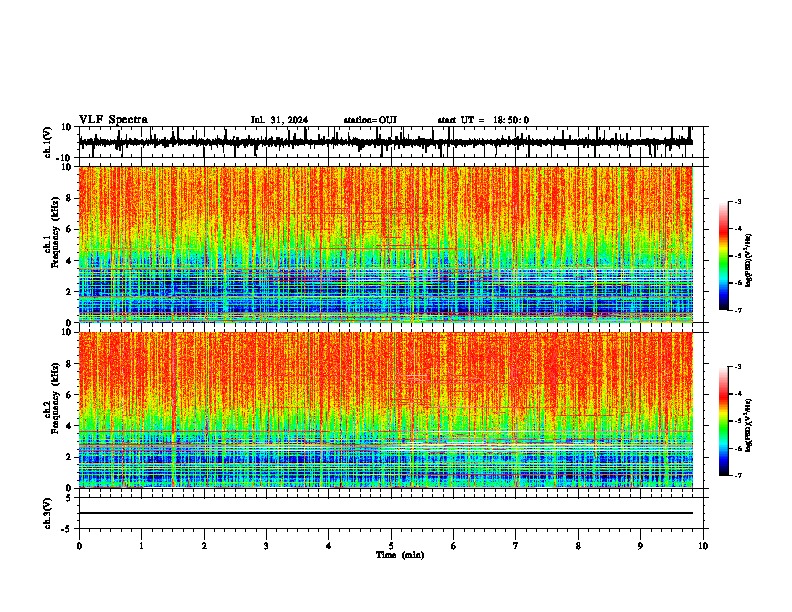Click time axis tick label "5"
792x612 pixels.
[x=391, y=546]
